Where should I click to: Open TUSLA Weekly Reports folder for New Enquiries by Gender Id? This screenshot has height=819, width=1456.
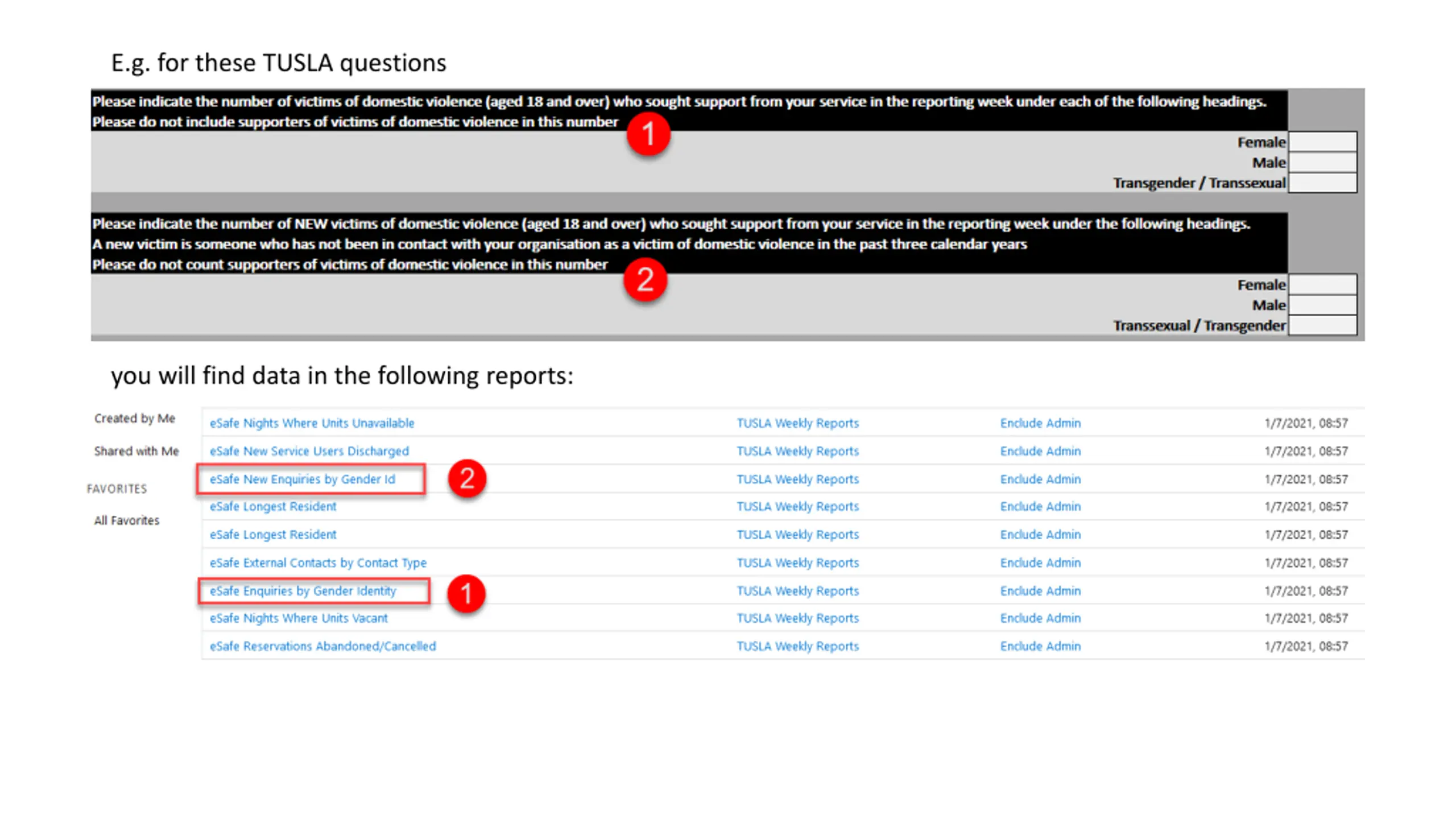(x=797, y=479)
